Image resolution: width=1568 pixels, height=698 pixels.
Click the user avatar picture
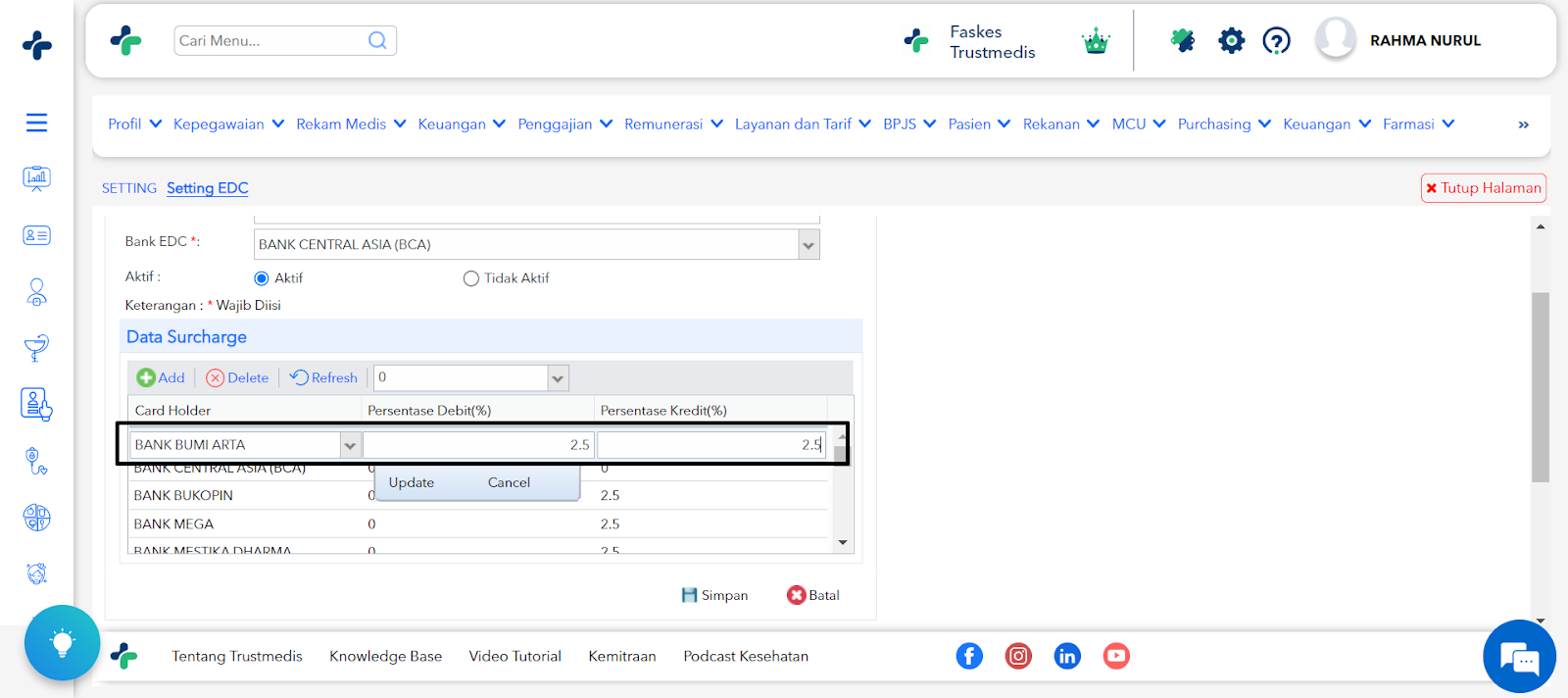tap(1336, 39)
